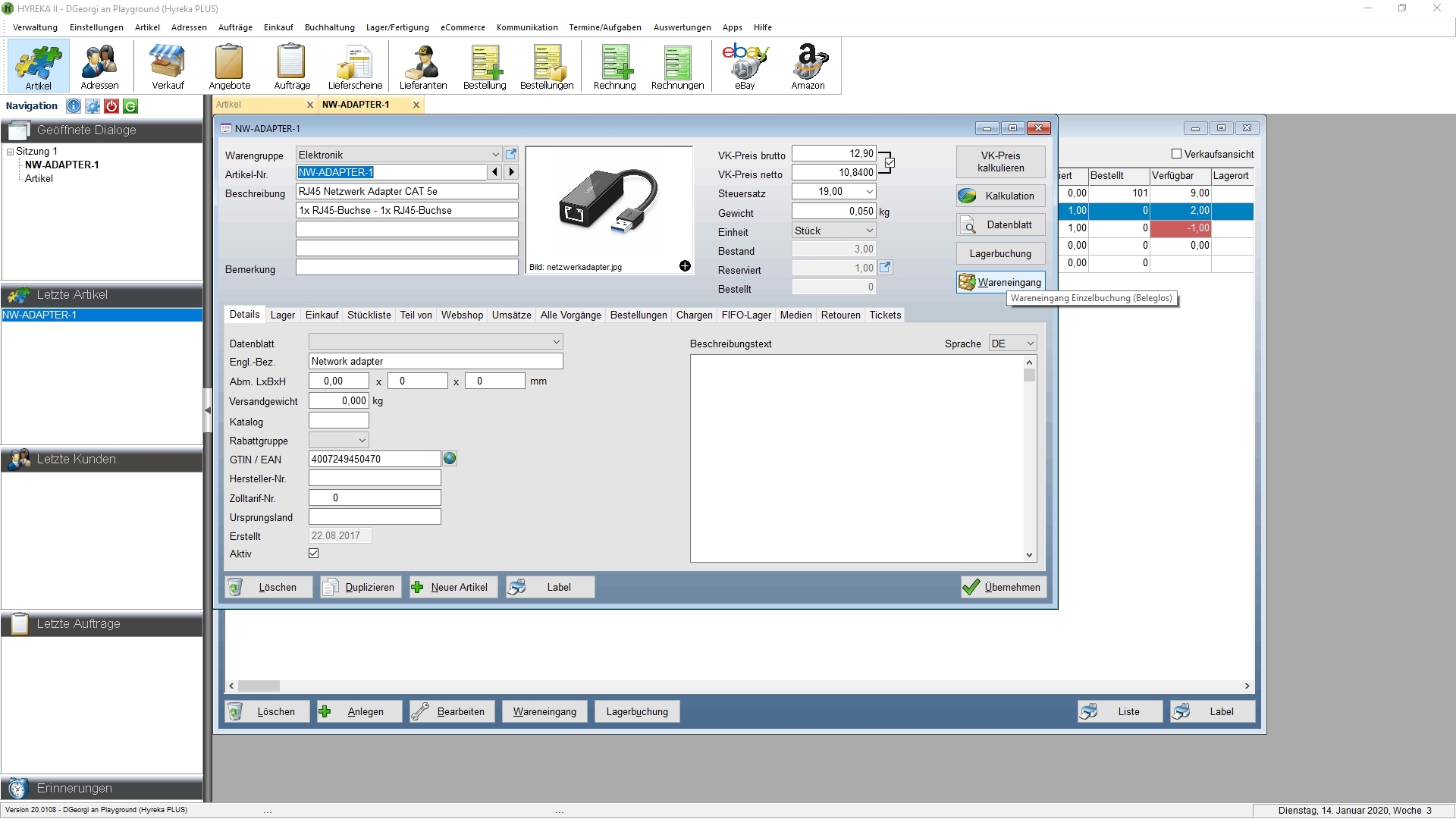Click the Amazon toolbar icon
Image resolution: width=1456 pixels, height=819 pixels.
point(808,67)
